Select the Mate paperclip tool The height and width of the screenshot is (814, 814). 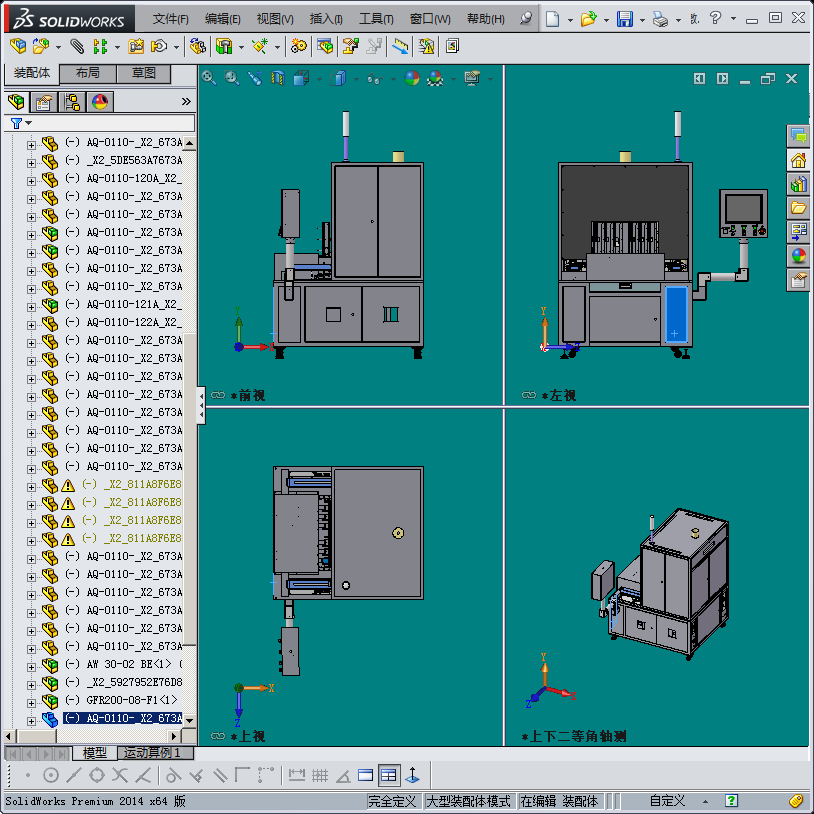tap(77, 47)
